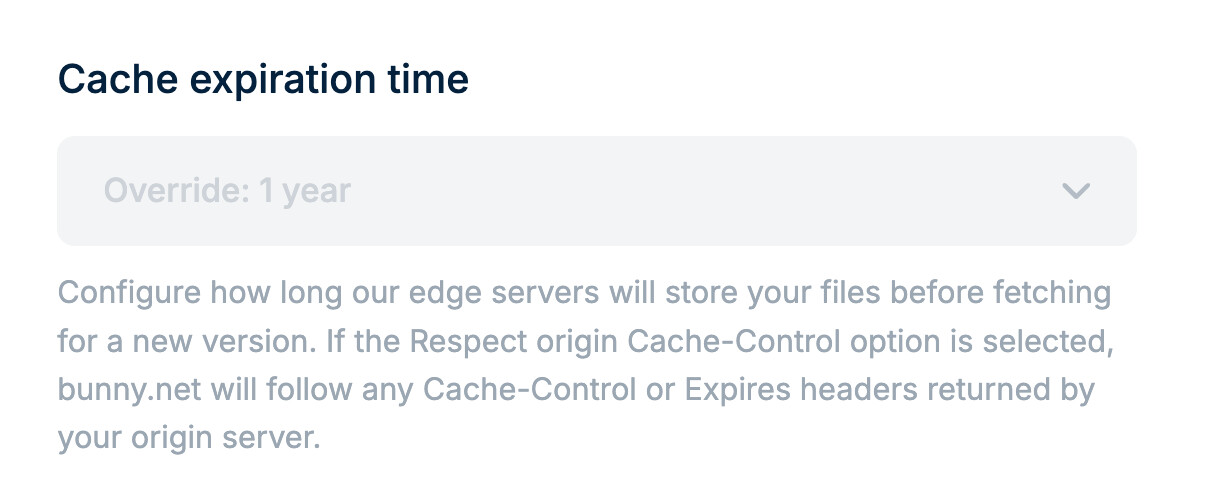Click "new version" in the help text

pos(204,342)
